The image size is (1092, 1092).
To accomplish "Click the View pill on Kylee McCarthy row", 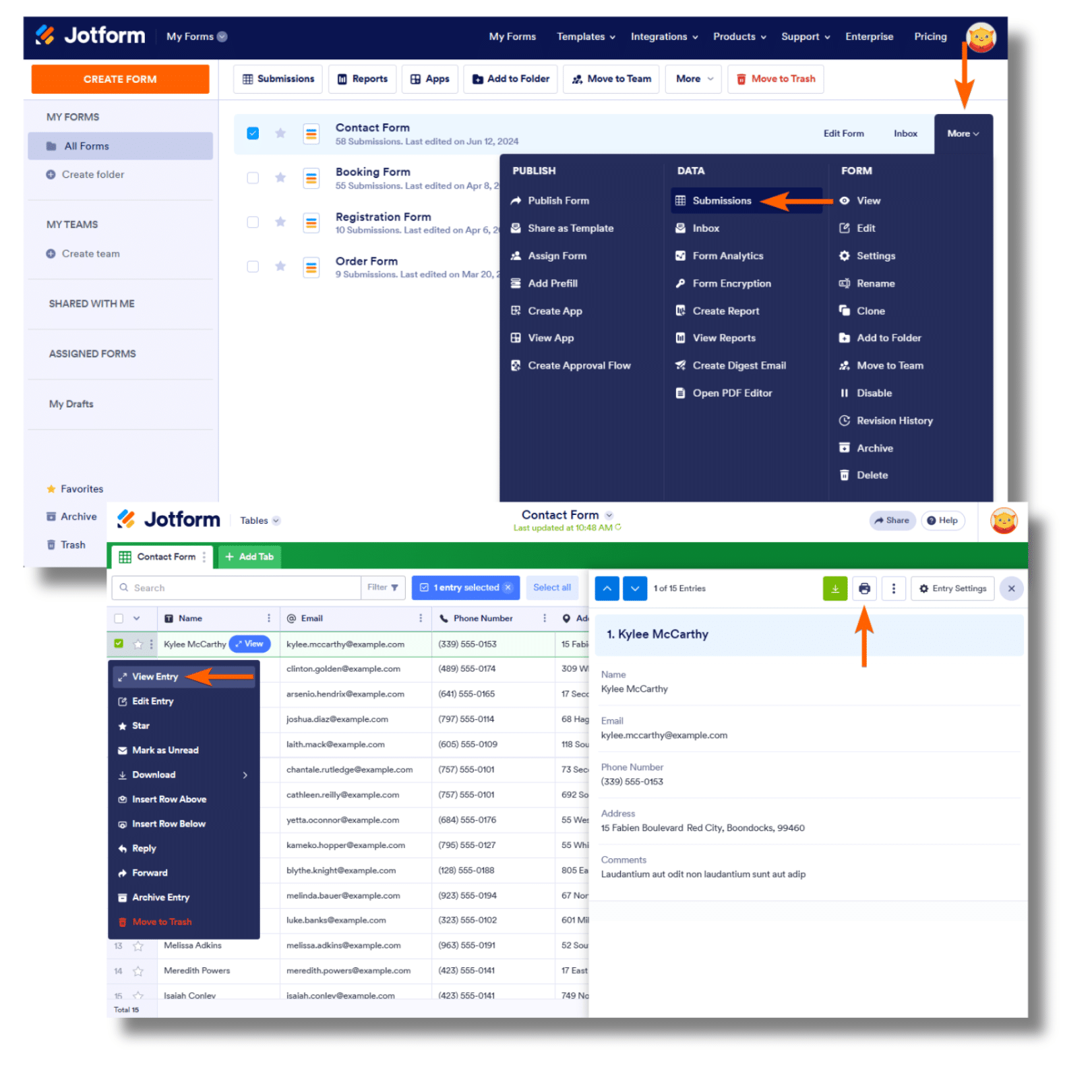I will coord(249,644).
